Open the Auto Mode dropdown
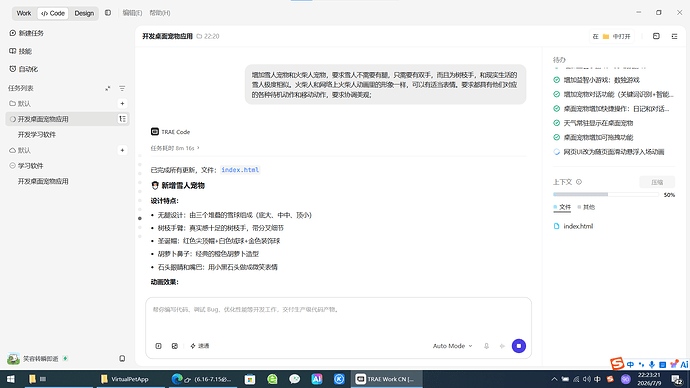 click(x=452, y=346)
